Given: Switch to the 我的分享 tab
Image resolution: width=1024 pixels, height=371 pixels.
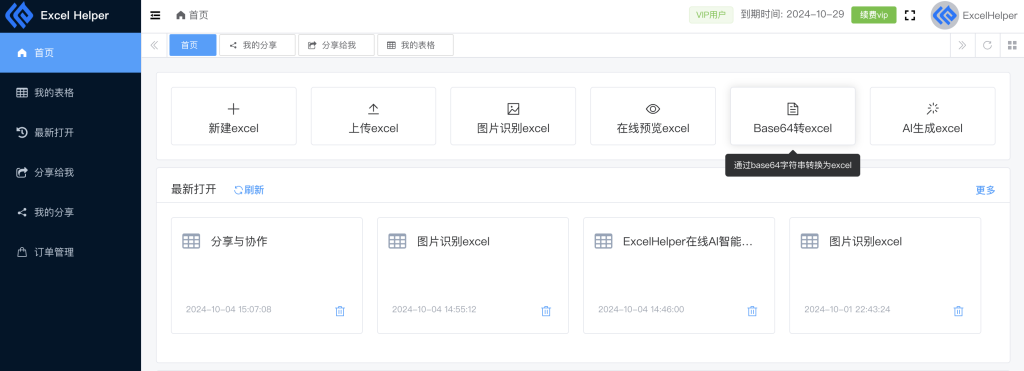Looking at the screenshot, I should pos(257,45).
